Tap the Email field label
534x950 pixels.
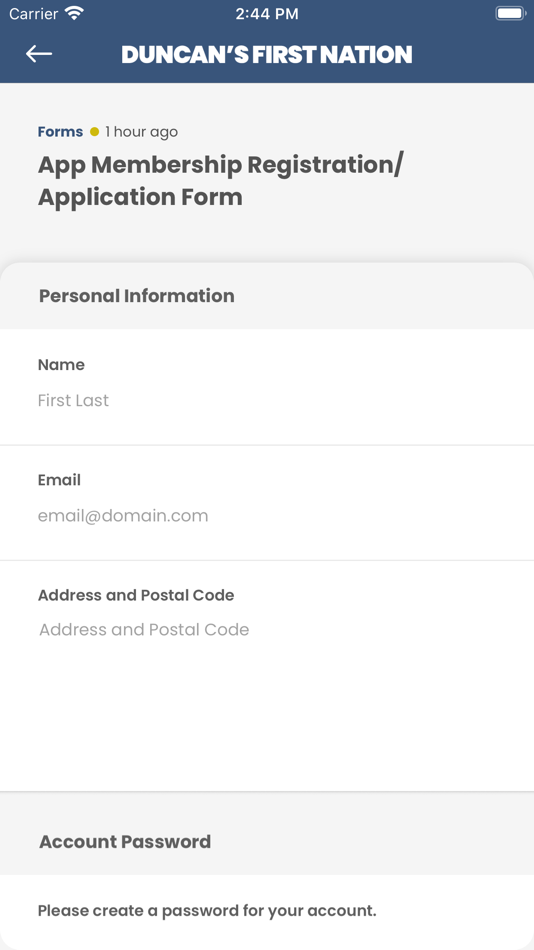pos(59,480)
